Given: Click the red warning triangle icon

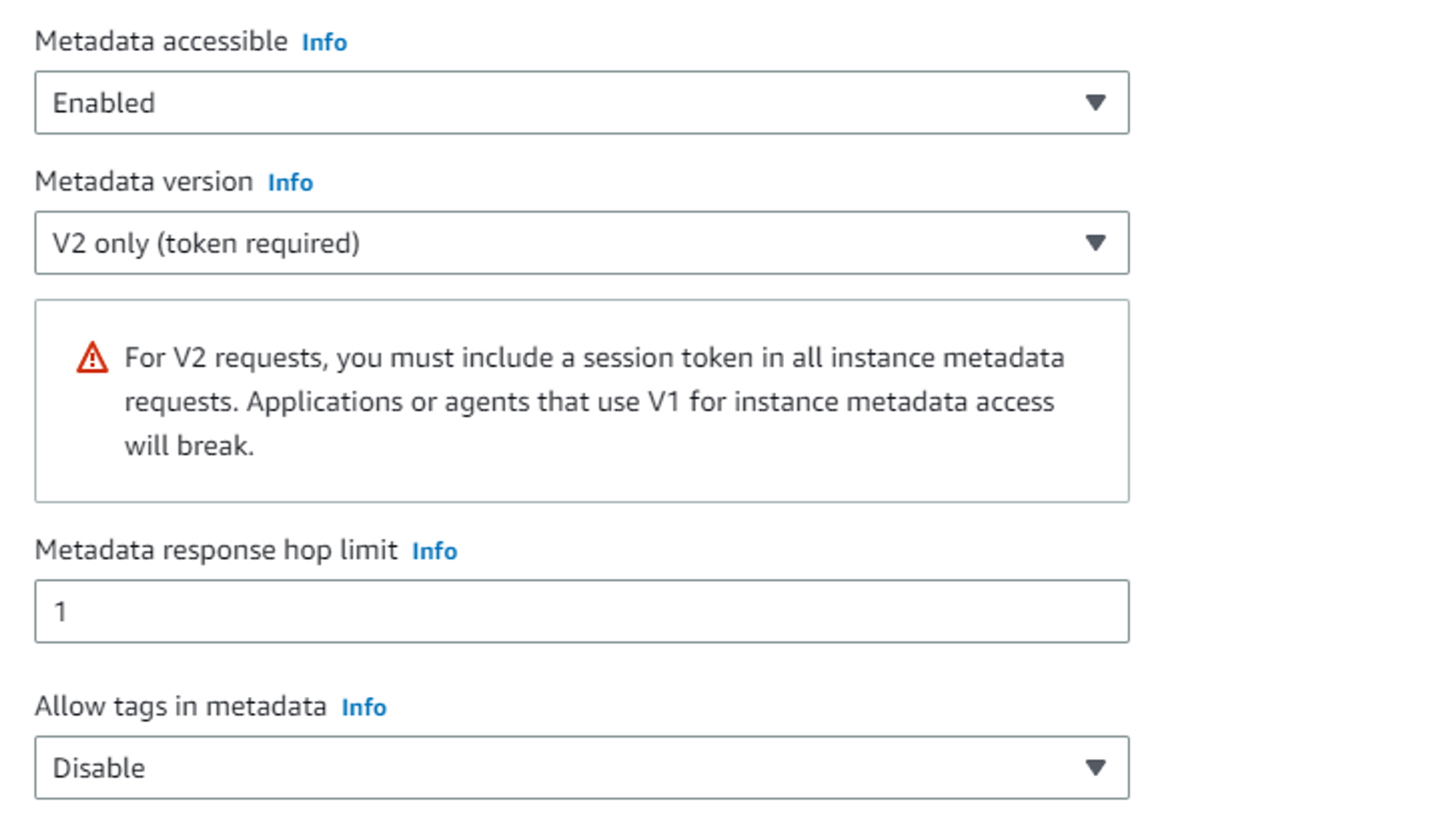Looking at the screenshot, I should click(92, 358).
